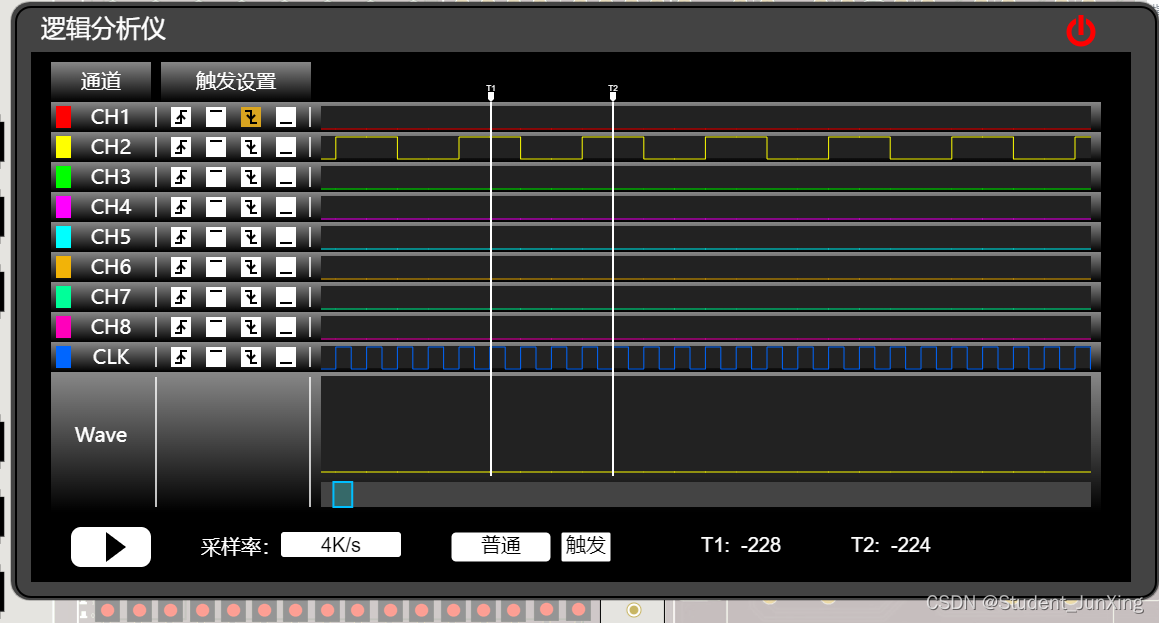The height and width of the screenshot is (623, 1159).
Task: Select high level trigger for CLK
Action: (x=216, y=357)
